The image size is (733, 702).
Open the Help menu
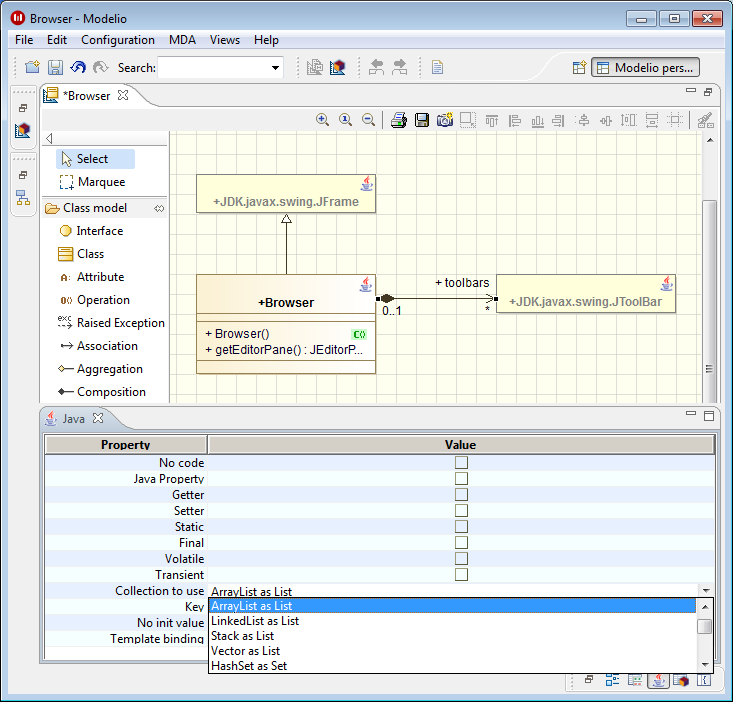click(266, 40)
